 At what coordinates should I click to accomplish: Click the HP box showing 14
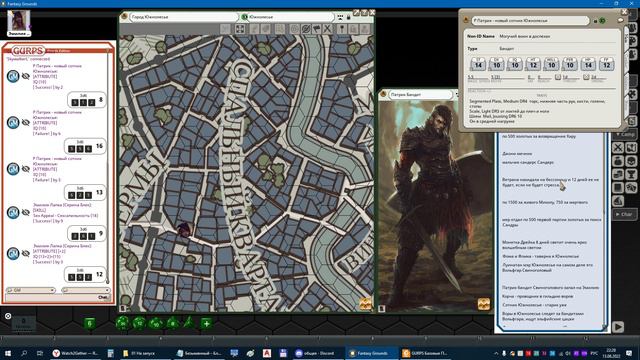(588, 64)
